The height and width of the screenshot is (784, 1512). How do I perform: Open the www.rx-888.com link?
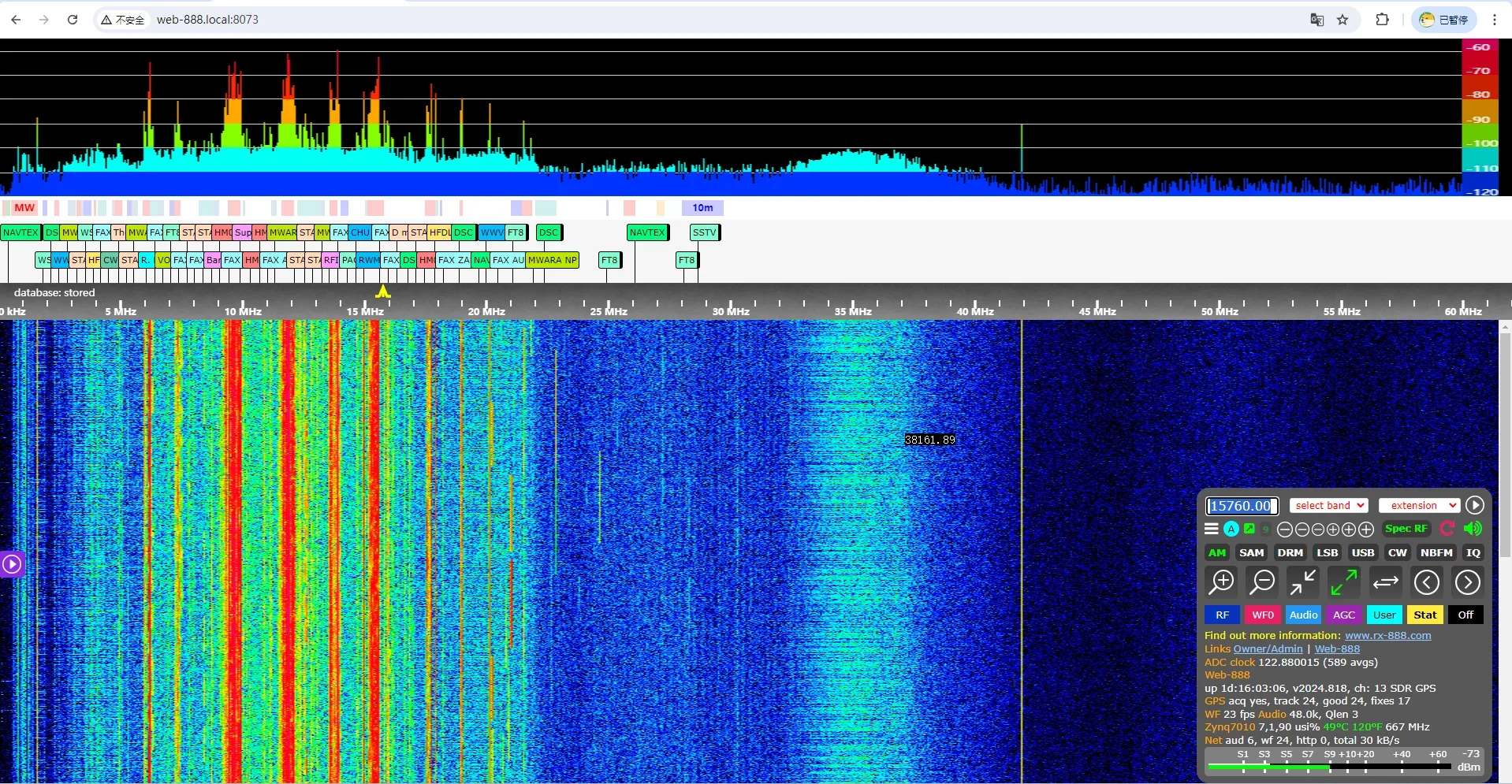click(1388, 635)
